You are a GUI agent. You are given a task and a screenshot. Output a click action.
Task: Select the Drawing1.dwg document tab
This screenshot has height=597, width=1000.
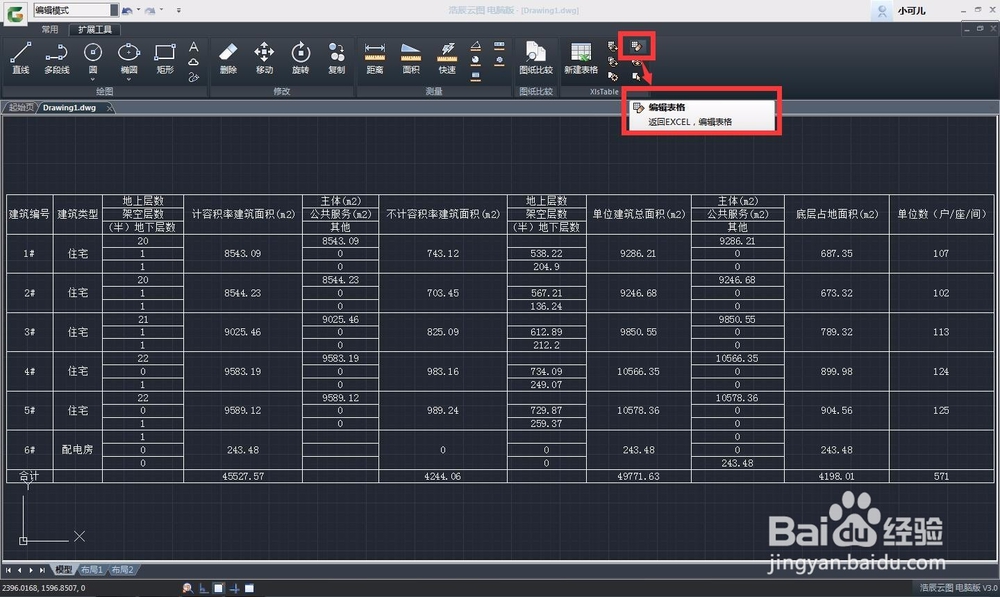pyautogui.click(x=70, y=108)
